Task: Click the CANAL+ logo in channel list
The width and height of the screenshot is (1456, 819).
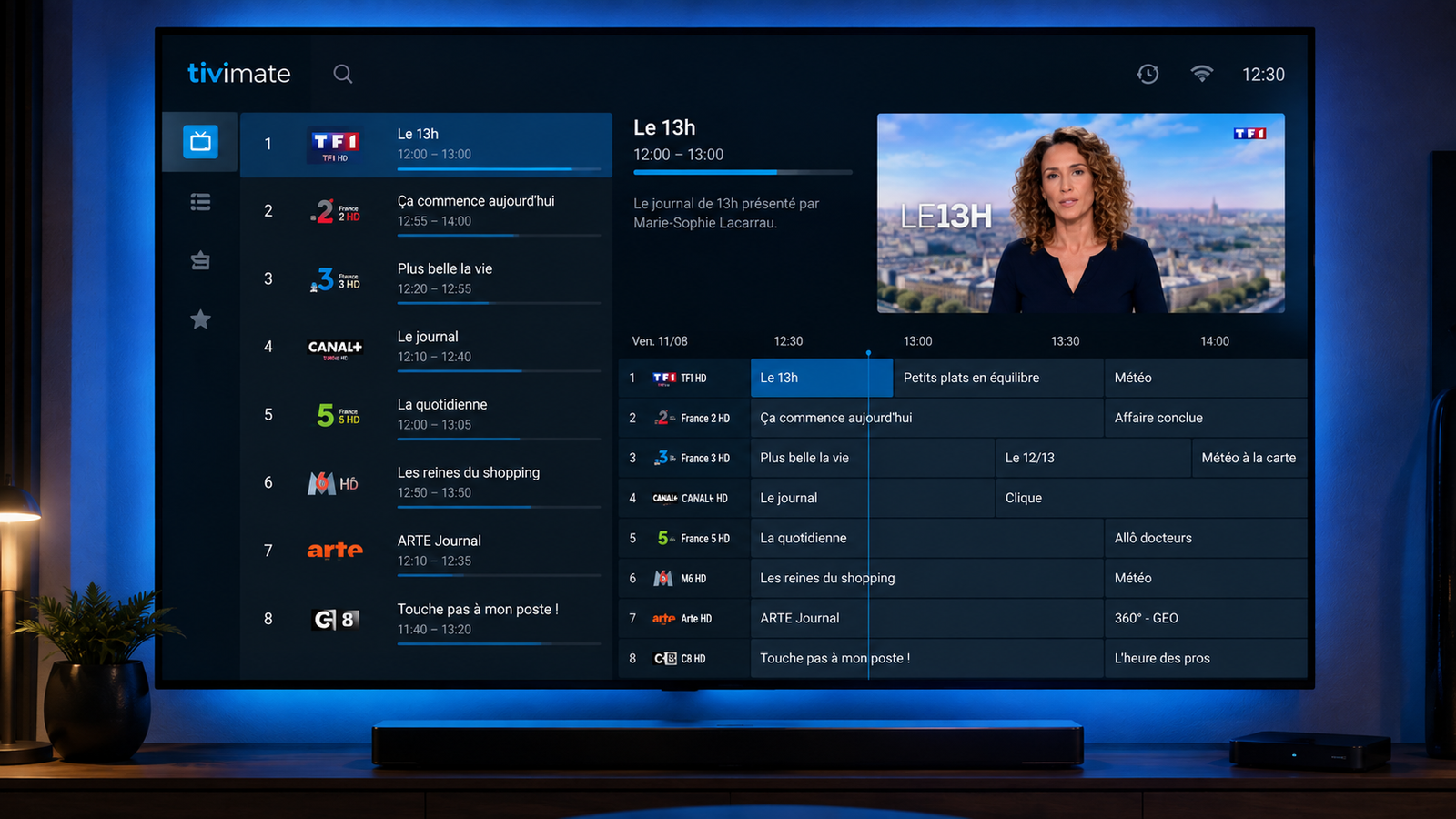Action: pyautogui.click(x=335, y=348)
